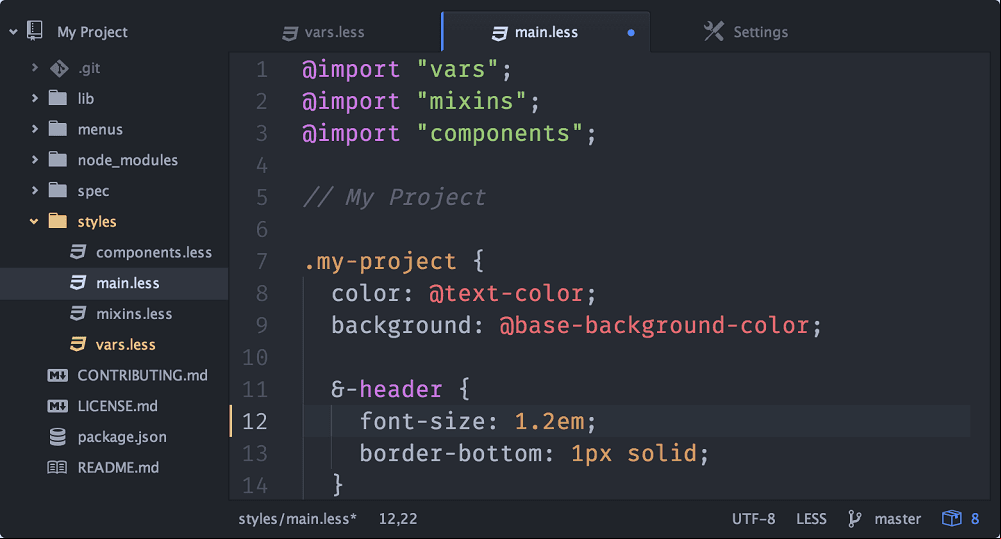Click the package updates icon in status bar
1001x539 pixels.
951,518
